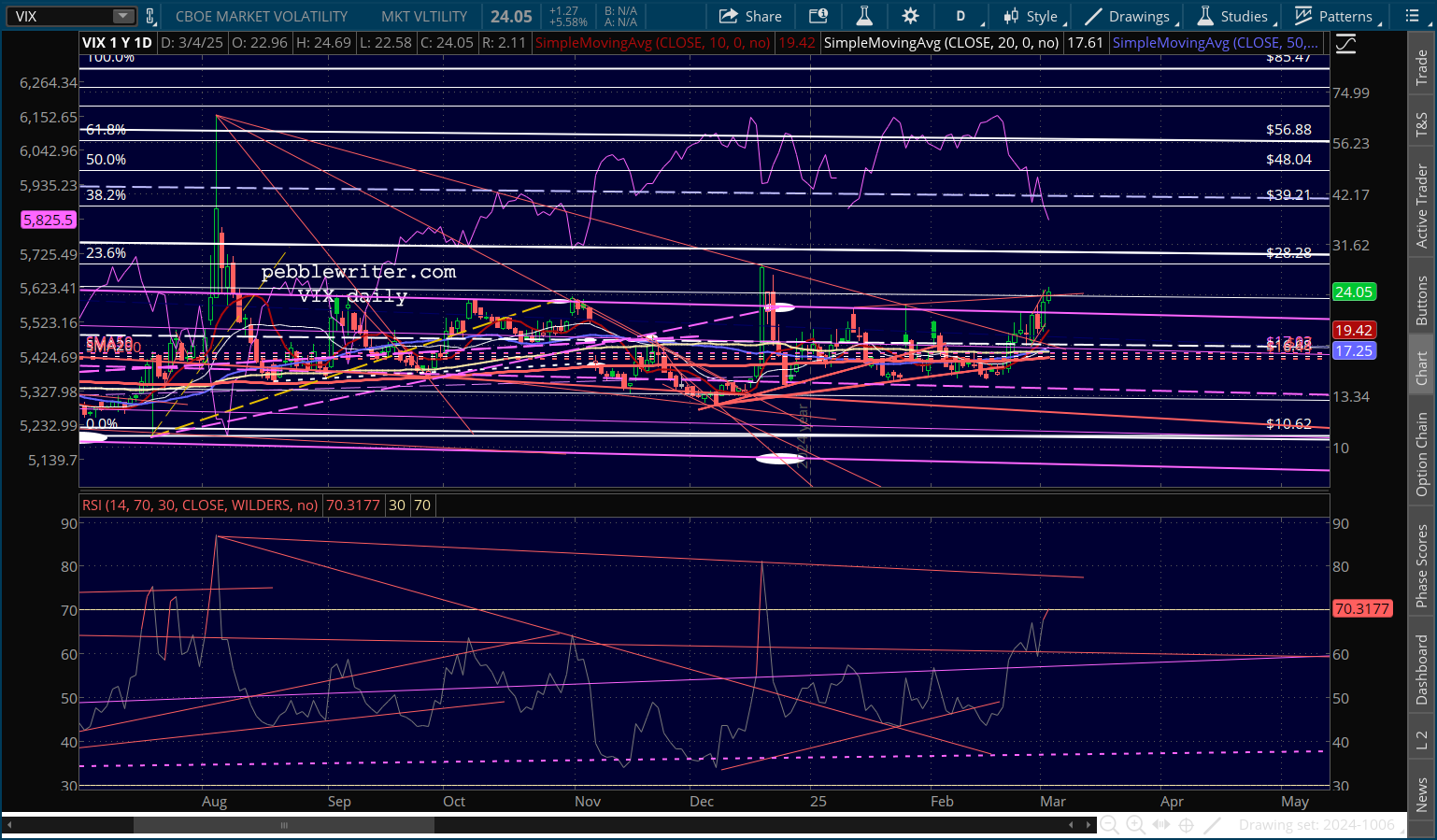Screen dimensions: 1437x840
Task: Click the pan left-right arrows icon
Action: (x=1161, y=824)
